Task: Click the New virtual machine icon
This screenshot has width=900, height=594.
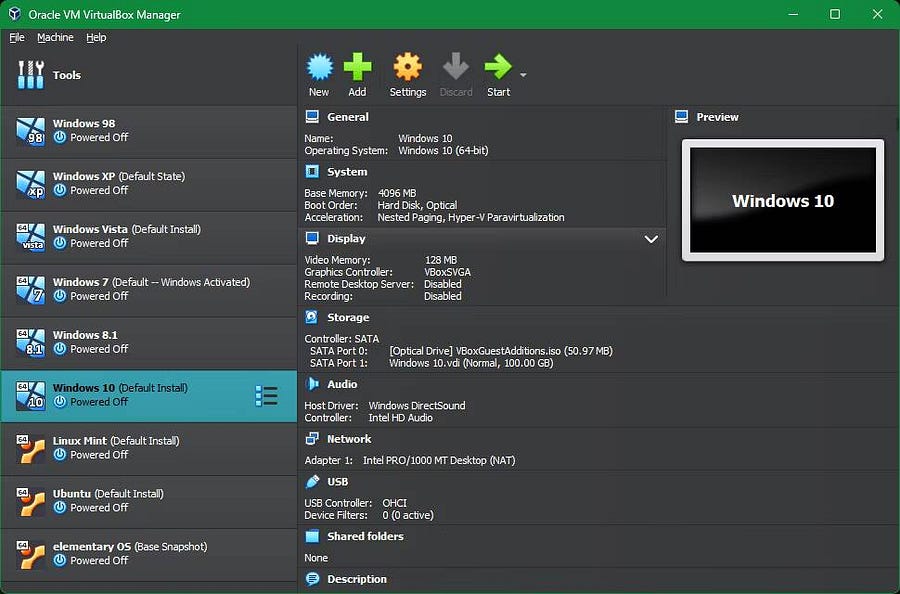Action: (x=319, y=68)
